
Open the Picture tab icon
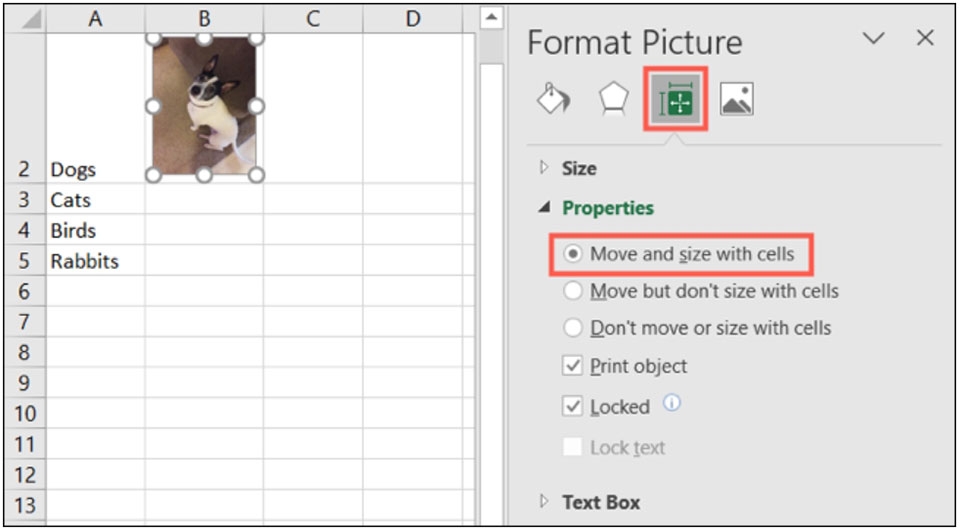[x=736, y=99]
